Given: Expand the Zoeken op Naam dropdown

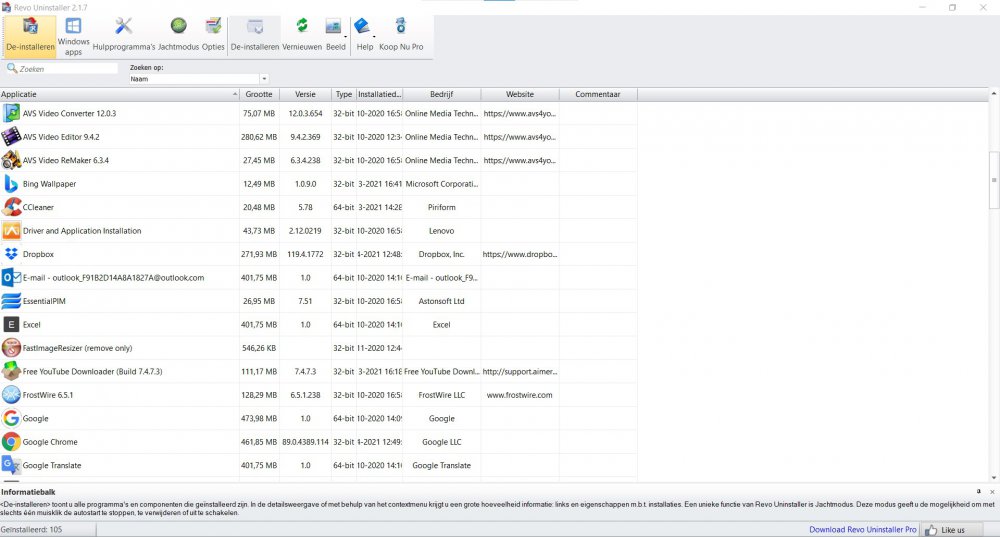Looking at the screenshot, I should [264, 79].
